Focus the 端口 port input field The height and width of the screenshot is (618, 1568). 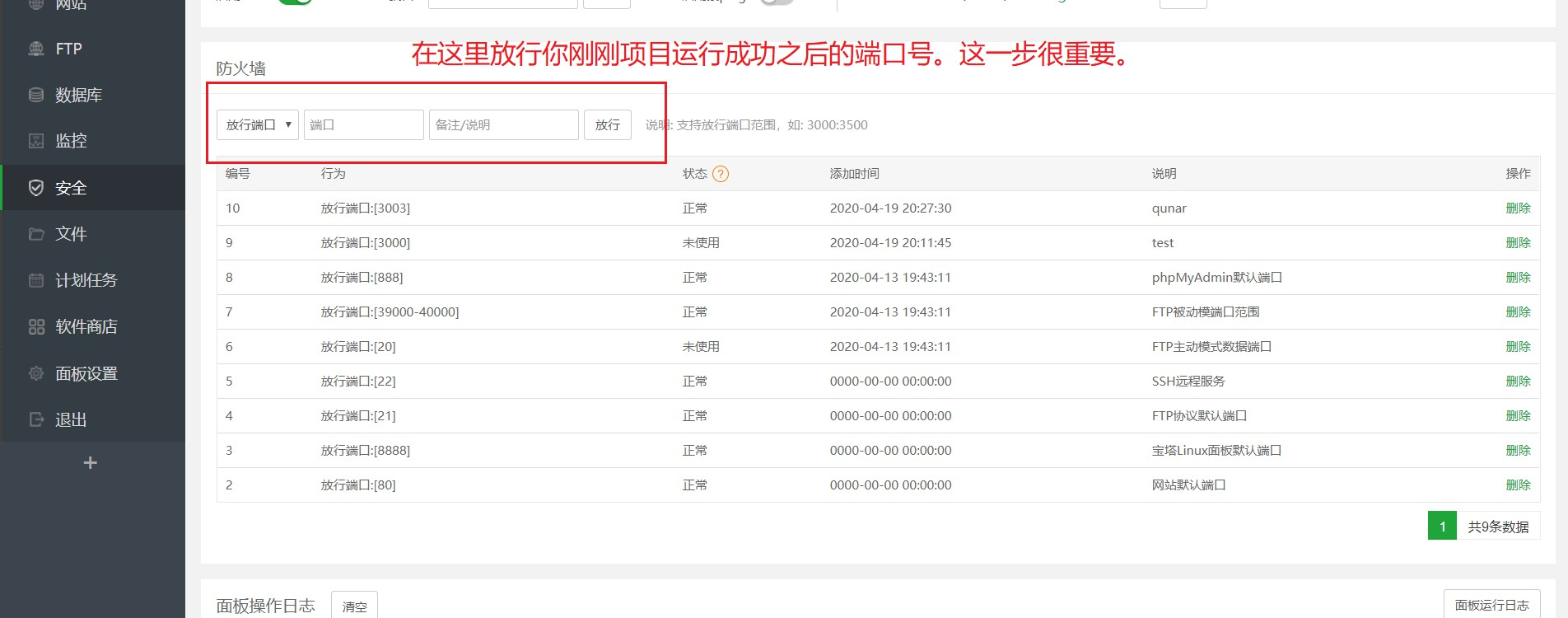tap(364, 124)
